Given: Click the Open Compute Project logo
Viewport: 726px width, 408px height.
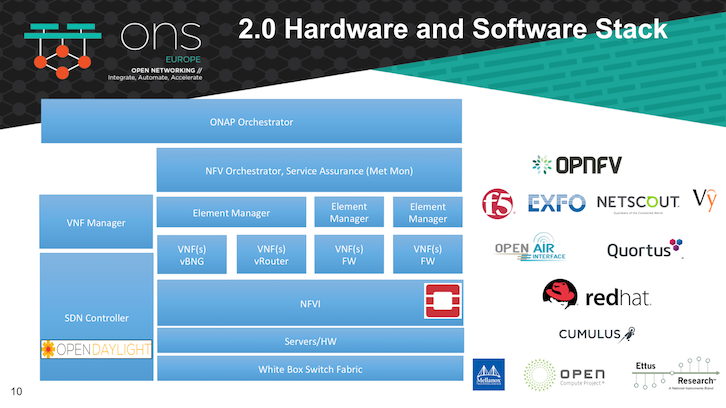Looking at the screenshot, I should click(x=564, y=375).
